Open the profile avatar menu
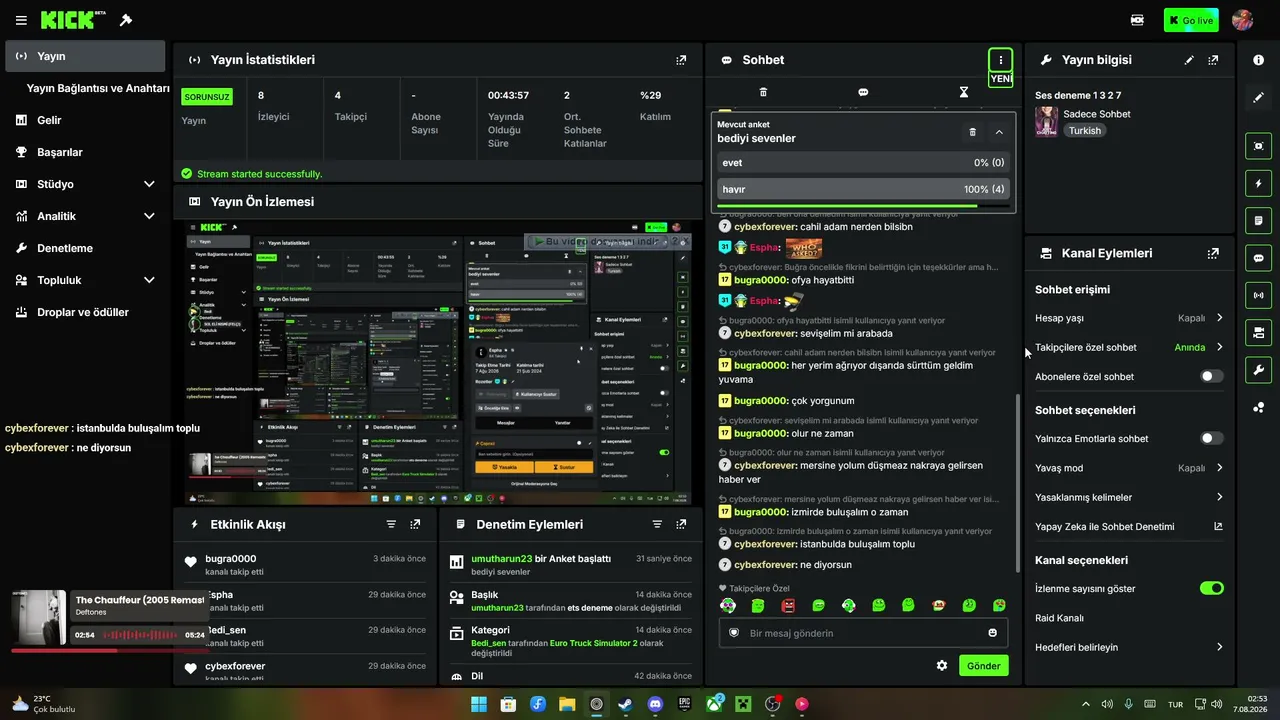 [x=1243, y=20]
